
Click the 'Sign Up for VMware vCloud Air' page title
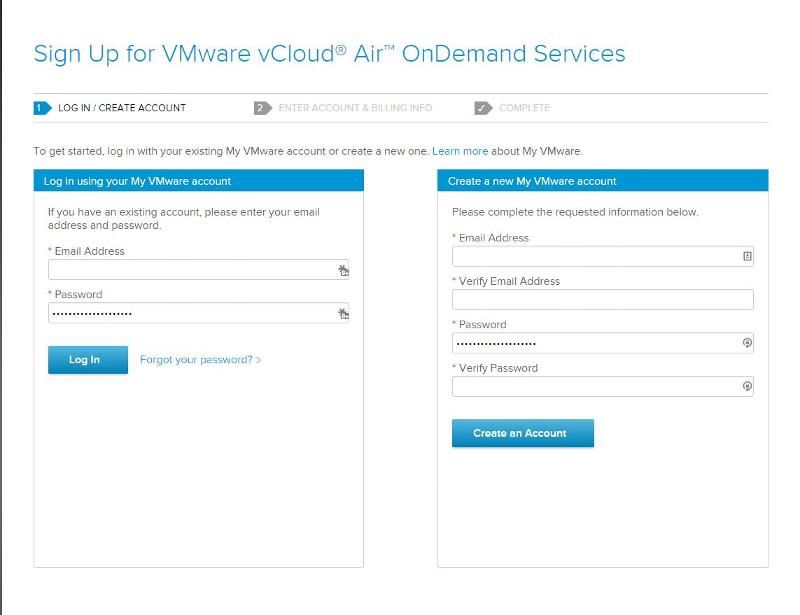pos(329,54)
